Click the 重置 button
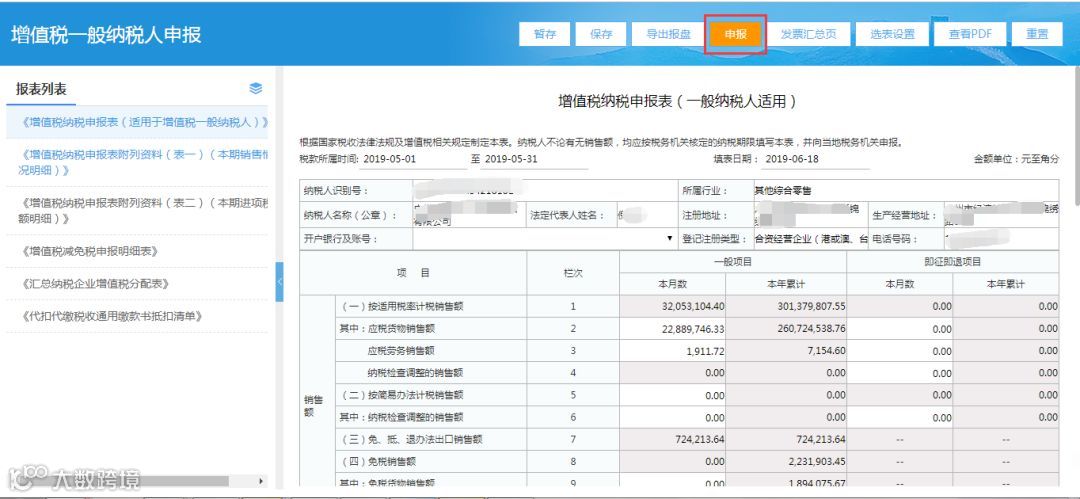1080x499 pixels. (1037, 34)
